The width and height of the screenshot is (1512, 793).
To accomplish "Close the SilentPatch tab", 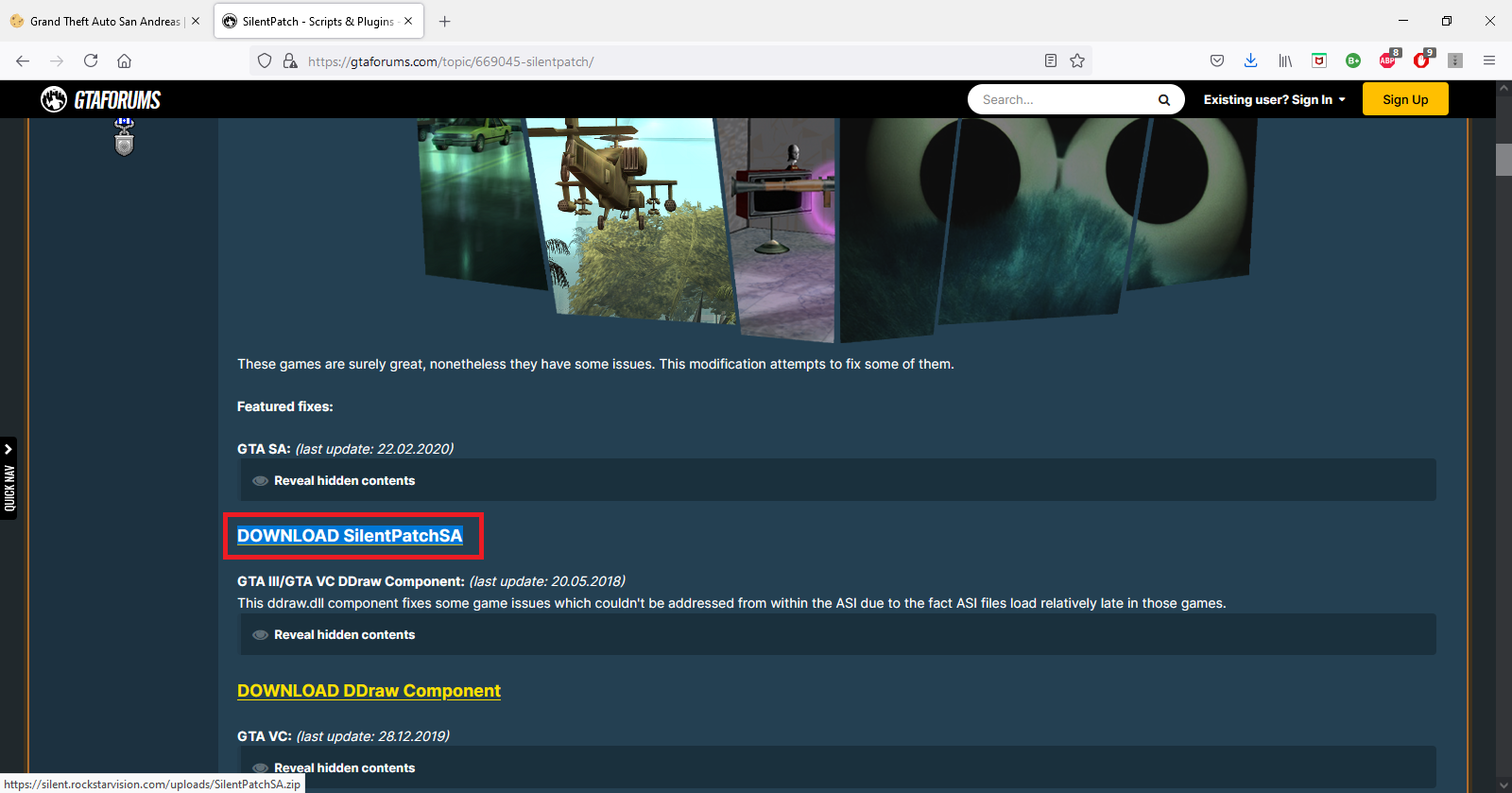I will click(408, 21).
